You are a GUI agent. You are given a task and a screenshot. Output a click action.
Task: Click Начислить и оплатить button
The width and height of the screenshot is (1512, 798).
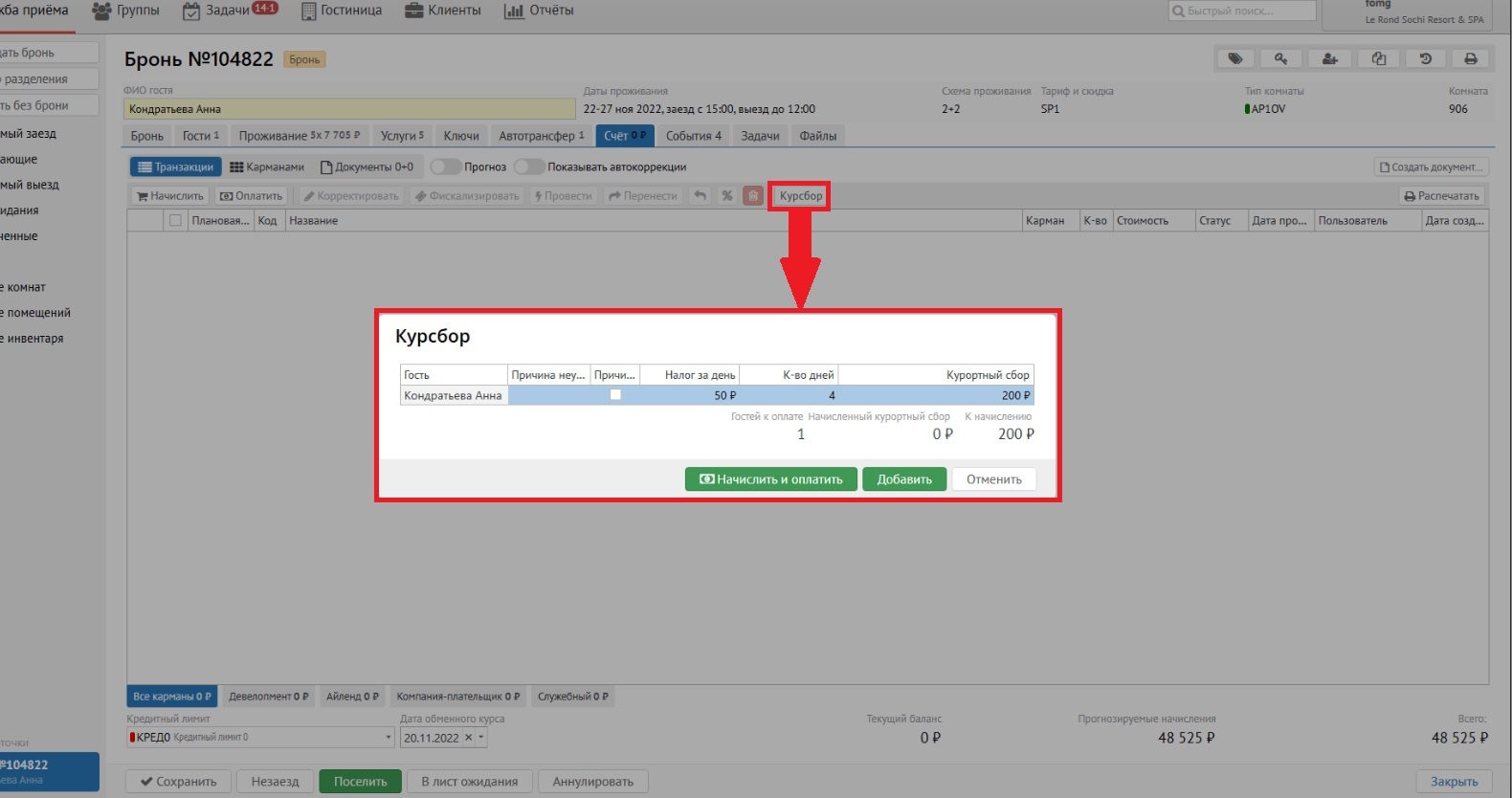click(770, 479)
